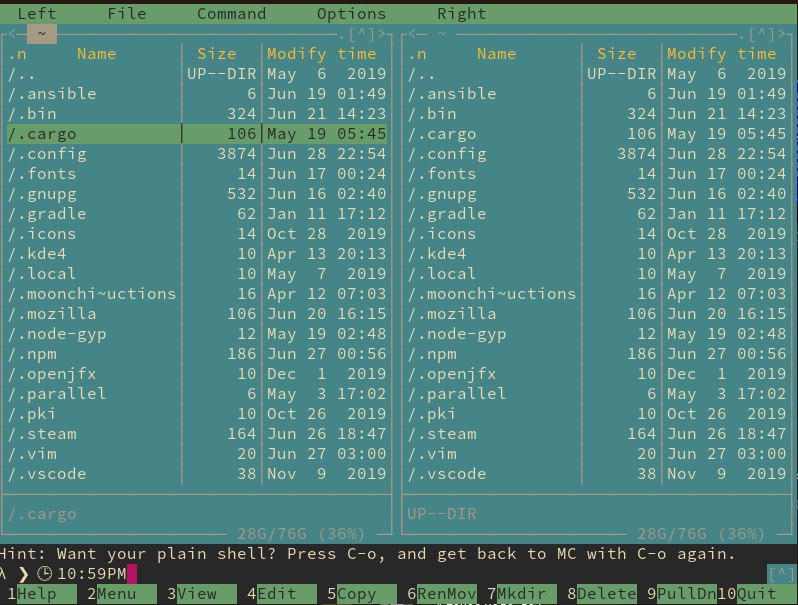Select /.kde4 in left panel

pyautogui.click(x=197, y=254)
